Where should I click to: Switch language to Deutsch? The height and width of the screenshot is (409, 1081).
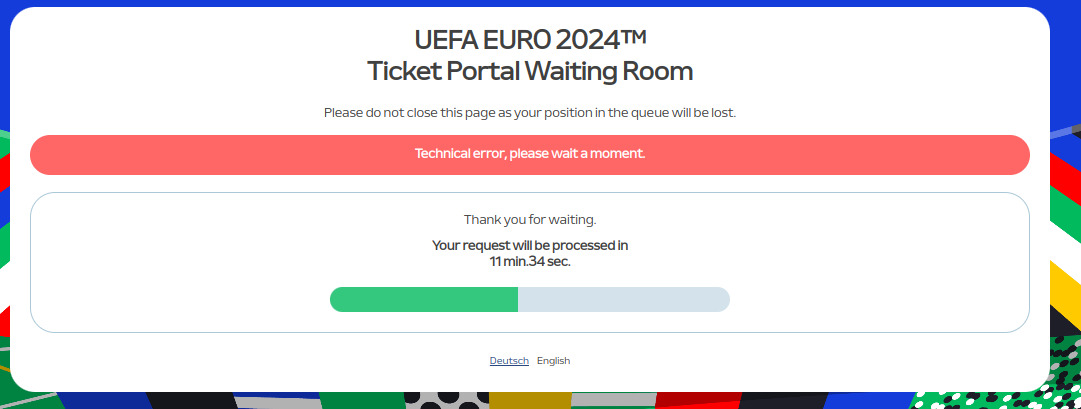tap(509, 361)
